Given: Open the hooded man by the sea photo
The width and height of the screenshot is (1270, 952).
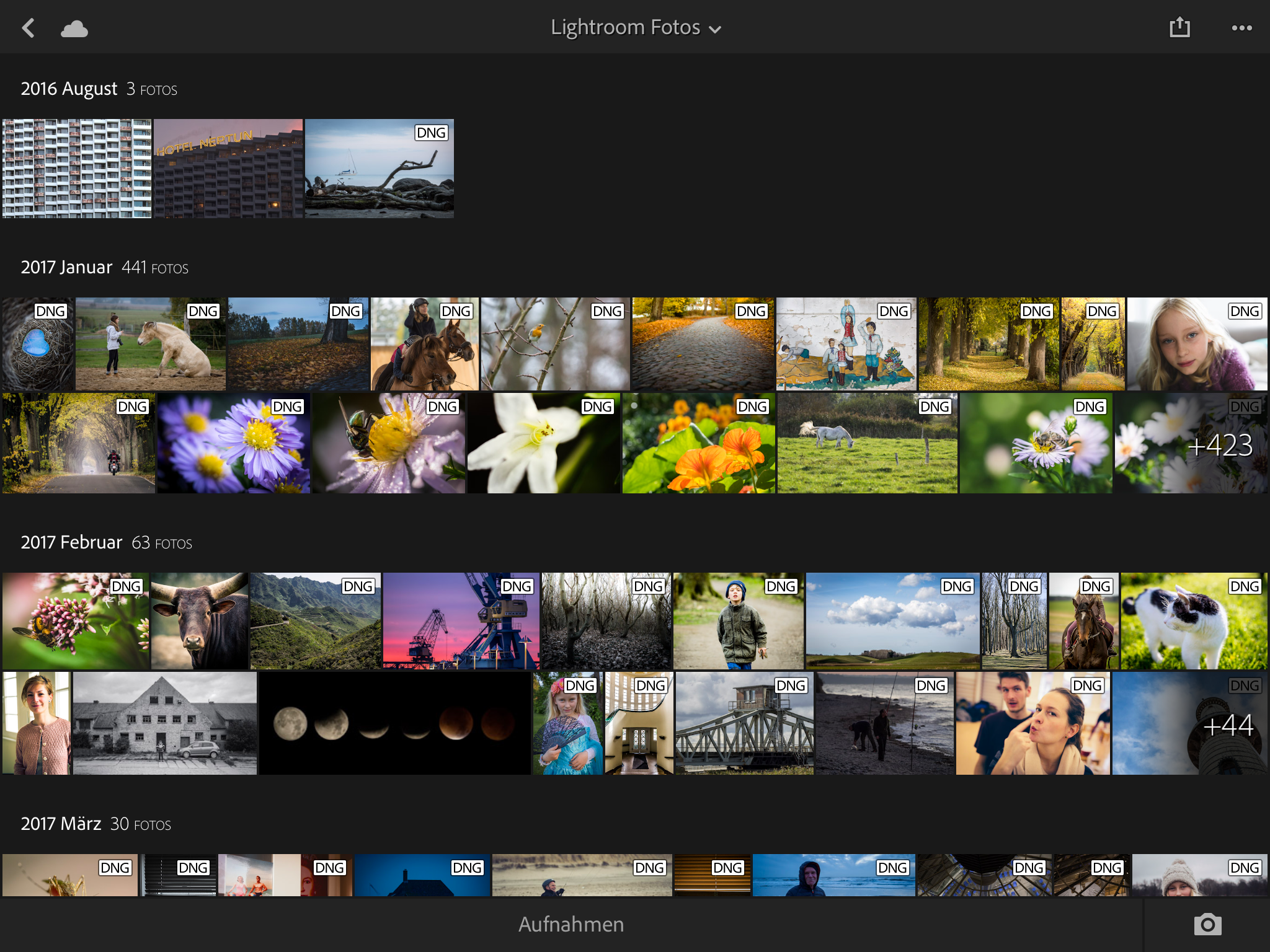Looking at the screenshot, I should pyautogui.click(x=834, y=875).
